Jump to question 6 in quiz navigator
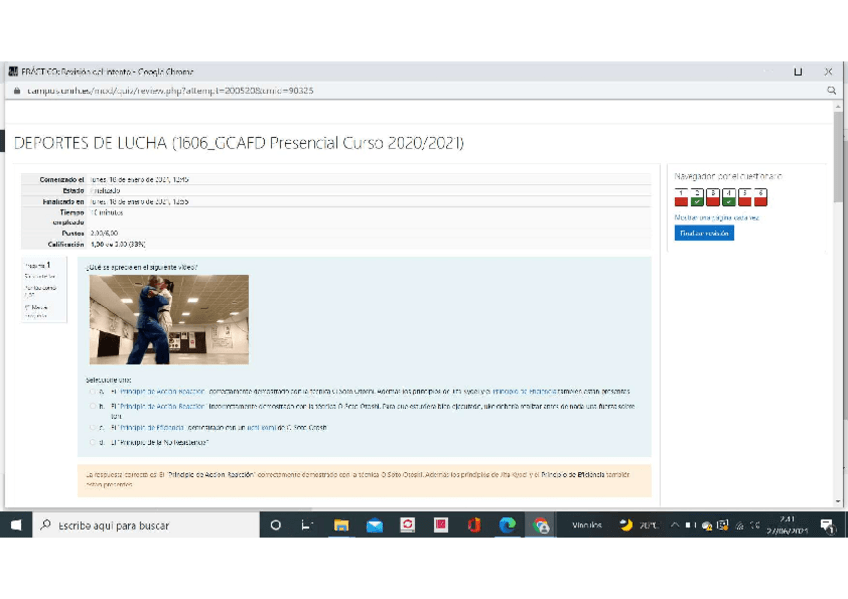The height and width of the screenshot is (599, 848). click(761, 195)
